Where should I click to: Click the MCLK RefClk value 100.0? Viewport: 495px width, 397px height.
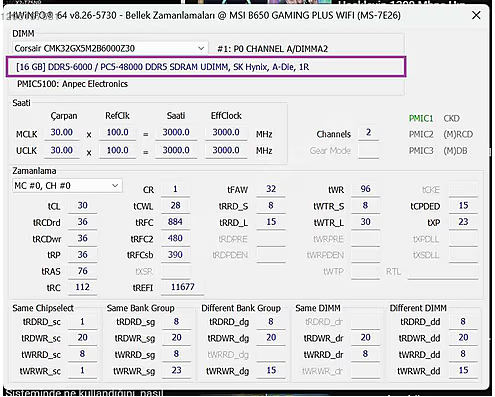coord(118,132)
